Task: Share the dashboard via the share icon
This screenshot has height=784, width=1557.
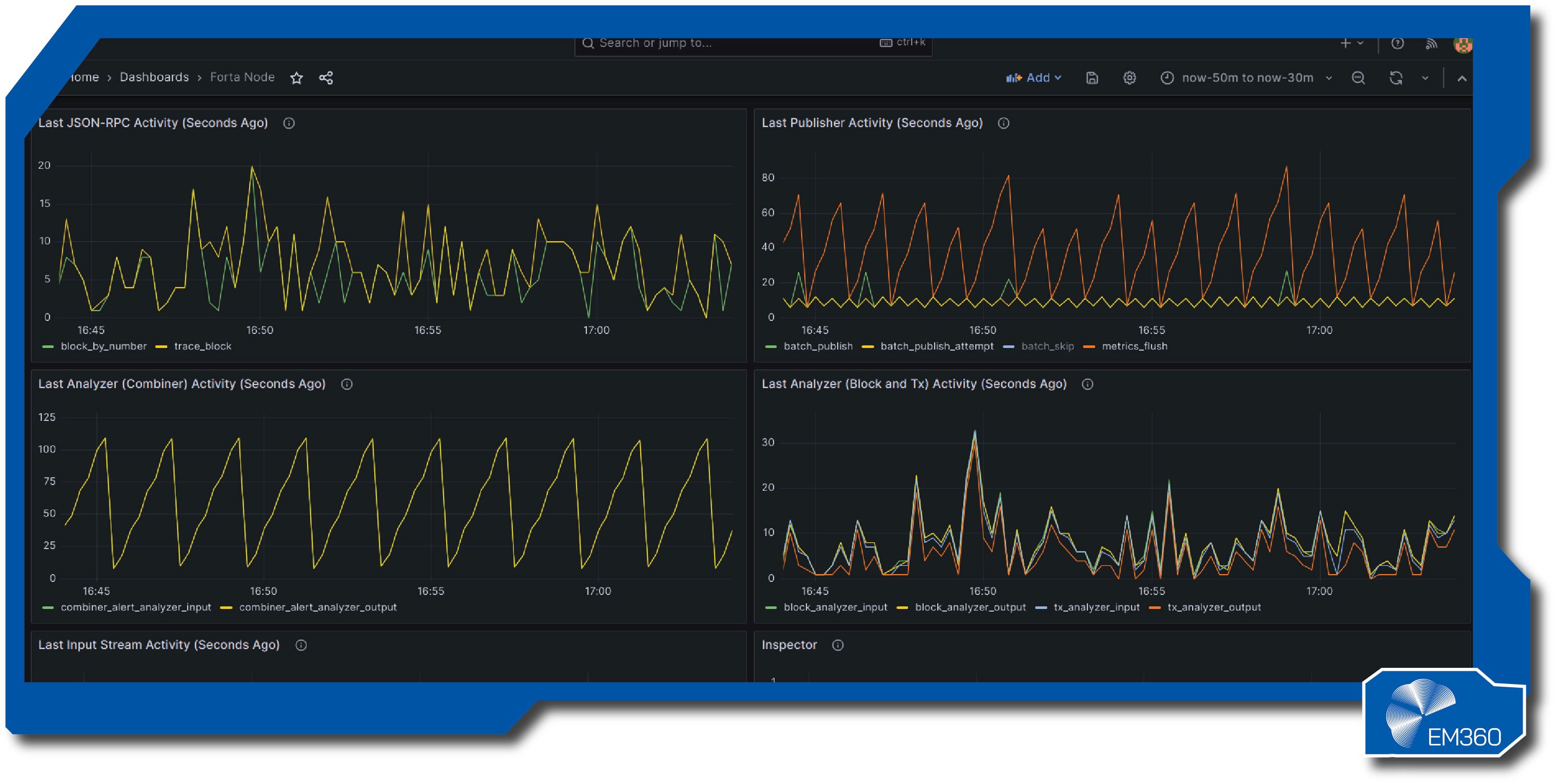Action: coord(326,77)
